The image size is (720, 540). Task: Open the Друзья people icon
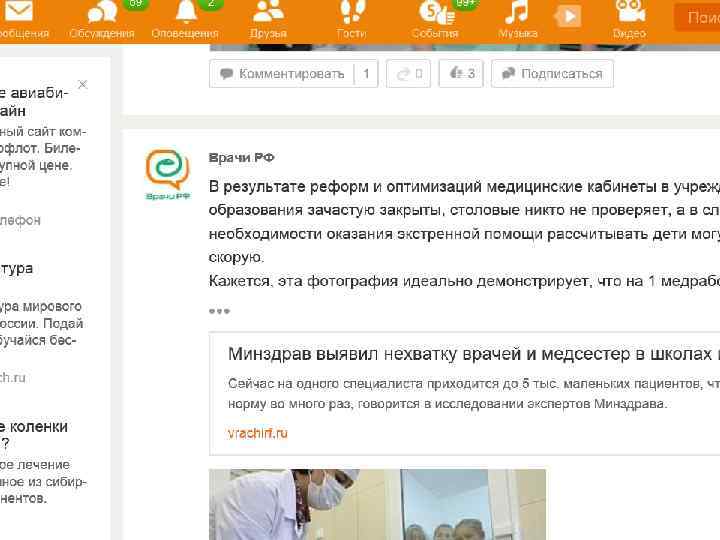click(268, 11)
